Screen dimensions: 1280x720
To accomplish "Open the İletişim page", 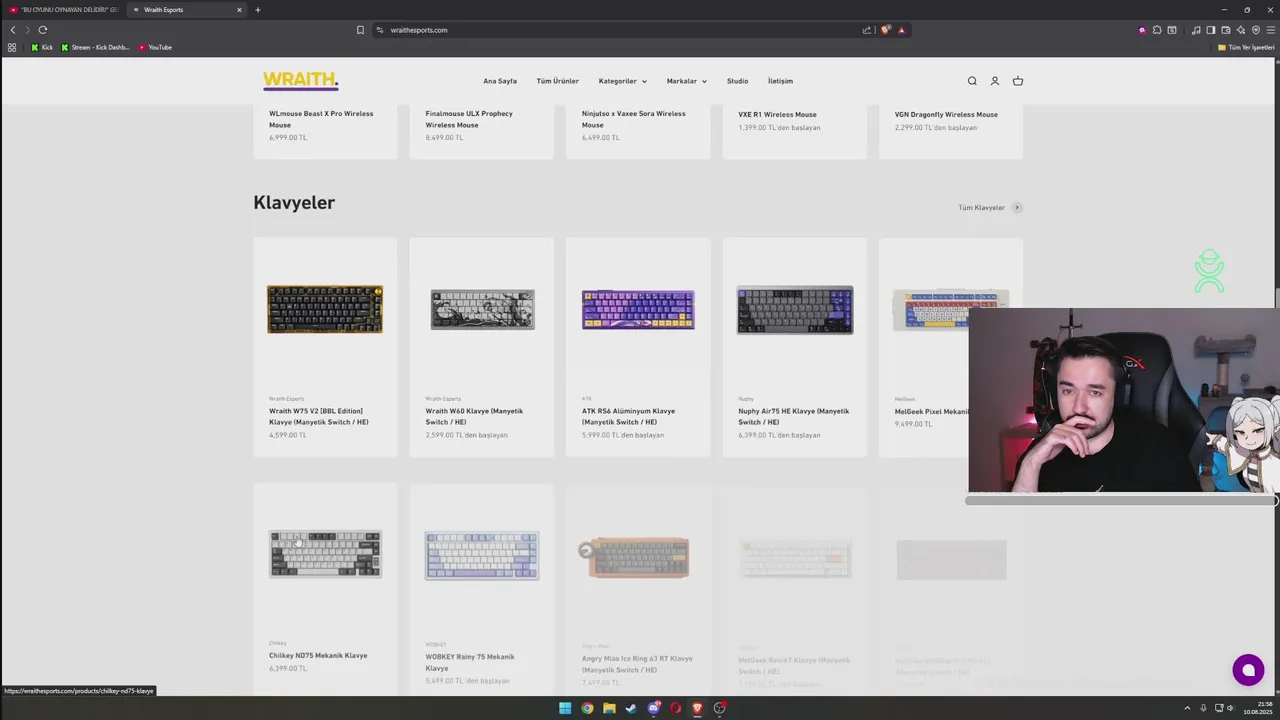I will pos(780,81).
